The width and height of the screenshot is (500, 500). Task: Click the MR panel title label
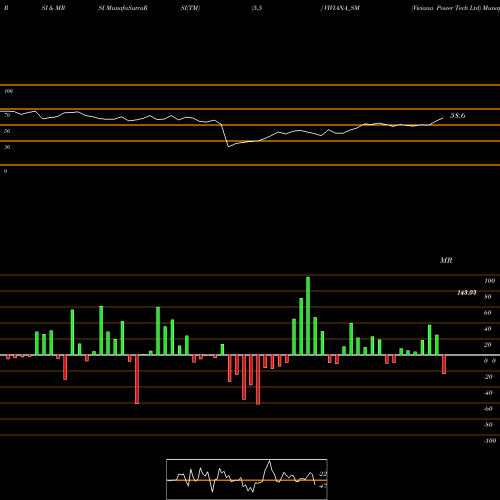tap(446, 260)
